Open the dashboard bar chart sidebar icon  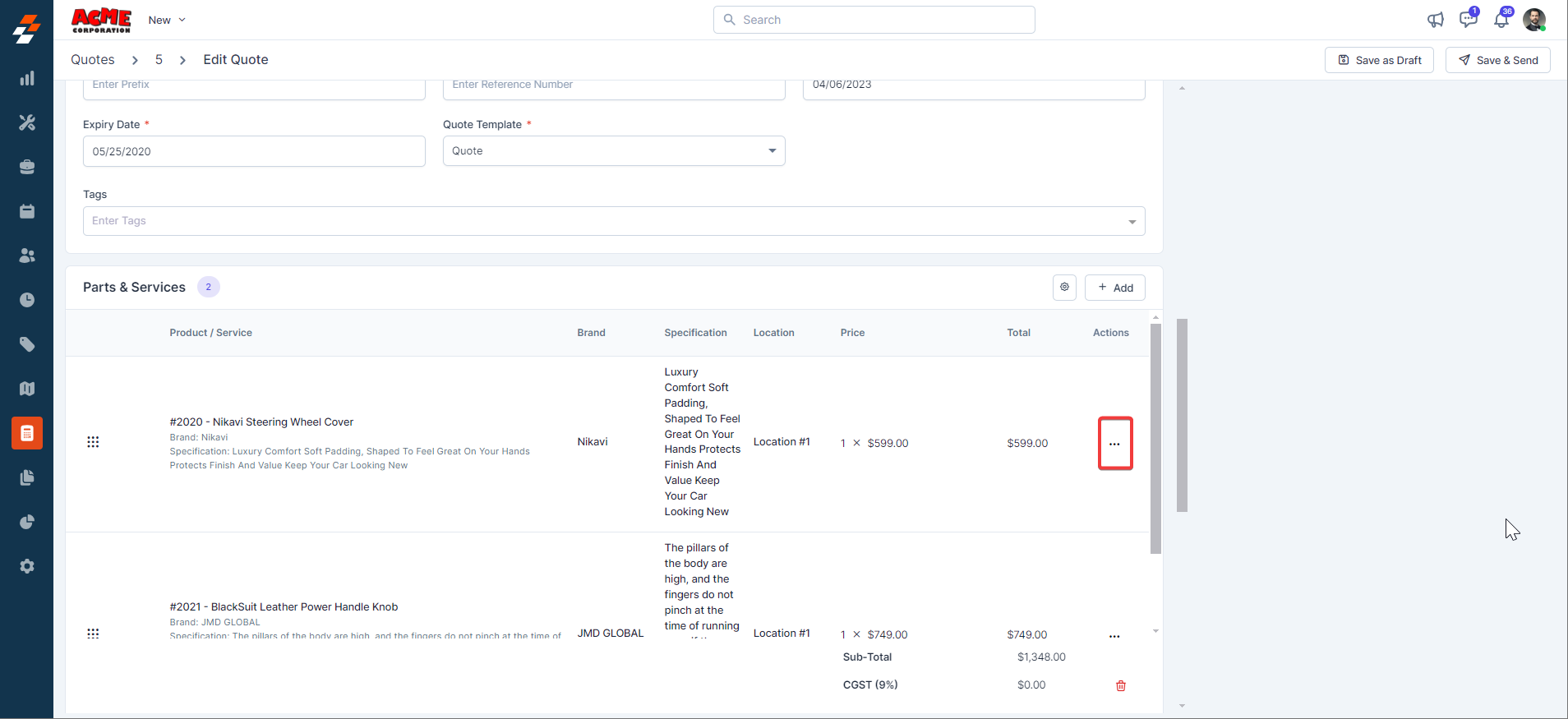pyautogui.click(x=27, y=78)
